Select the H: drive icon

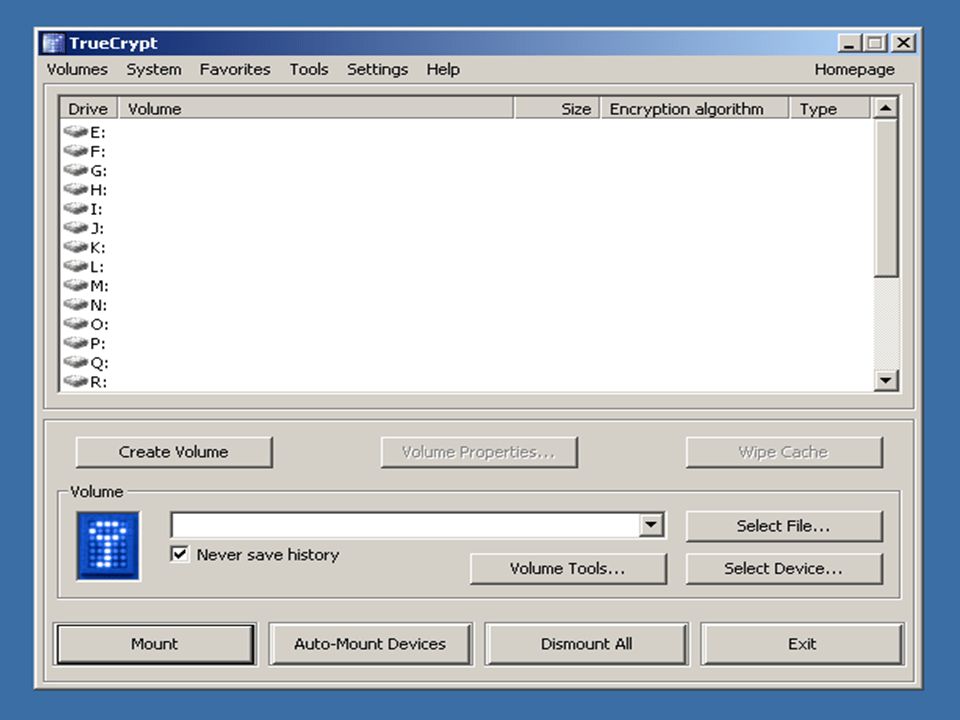[x=76, y=189]
